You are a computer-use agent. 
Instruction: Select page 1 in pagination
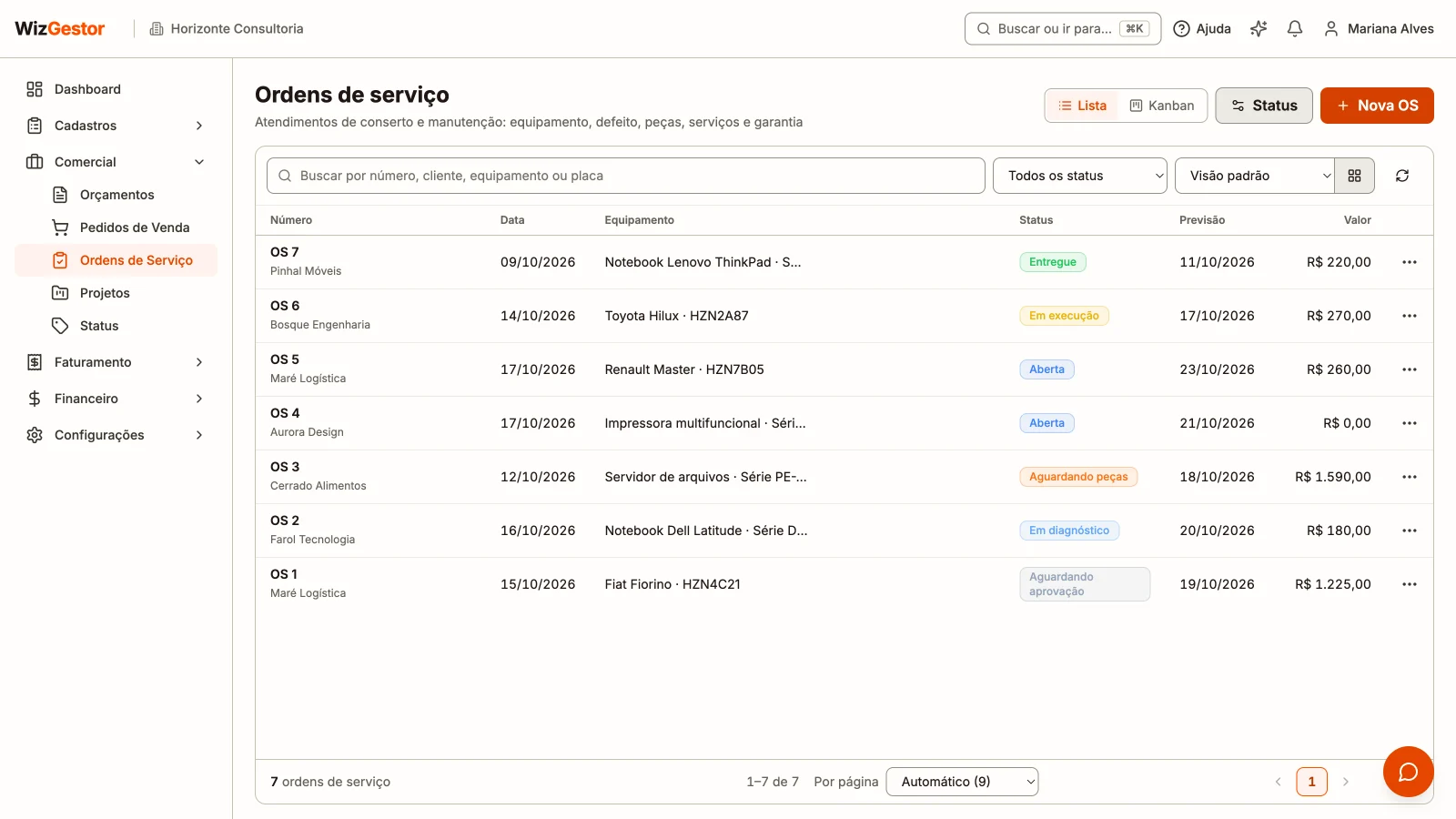[x=1311, y=782]
